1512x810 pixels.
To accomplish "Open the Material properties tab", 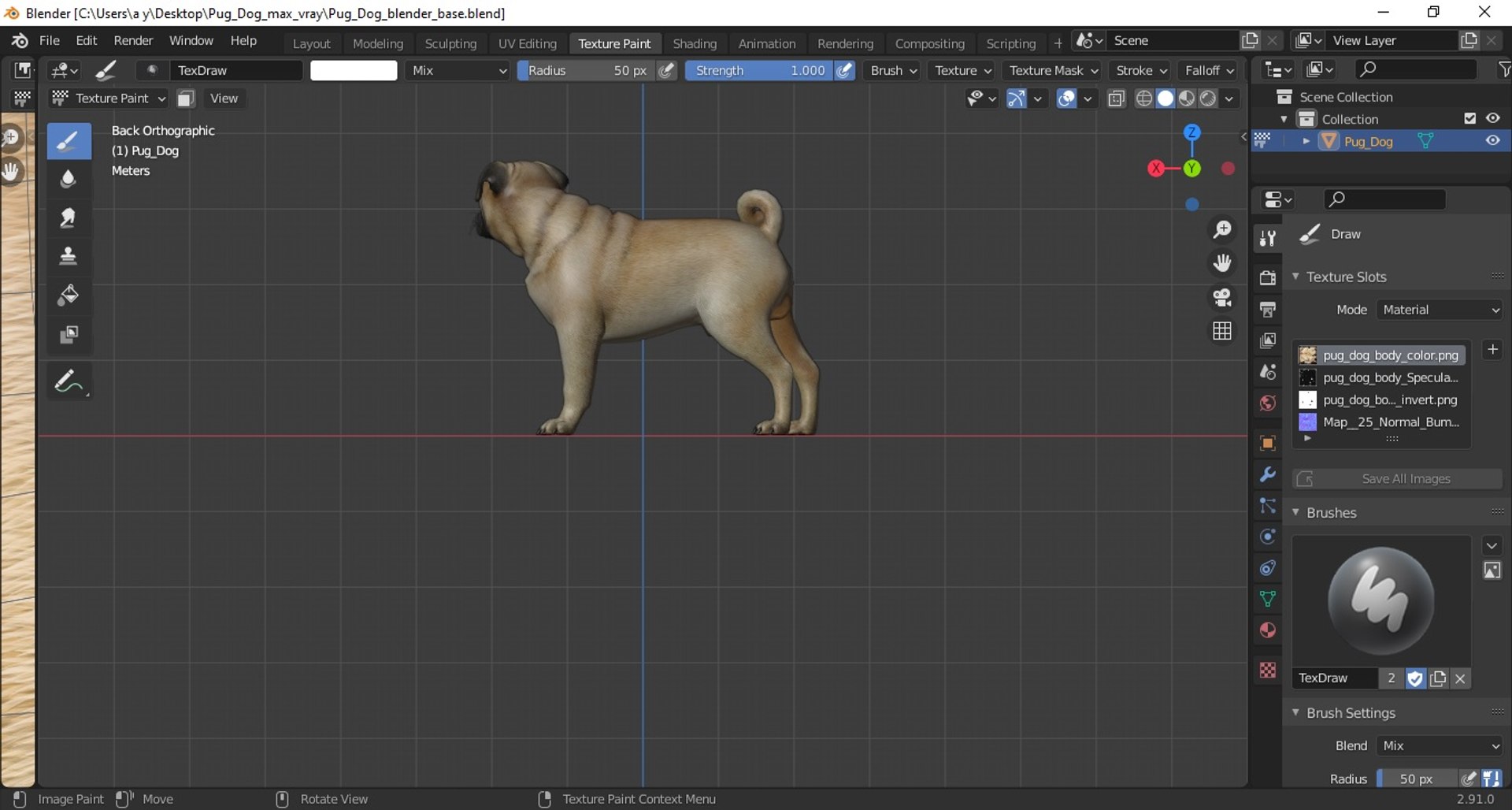I will click(1267, 630).
